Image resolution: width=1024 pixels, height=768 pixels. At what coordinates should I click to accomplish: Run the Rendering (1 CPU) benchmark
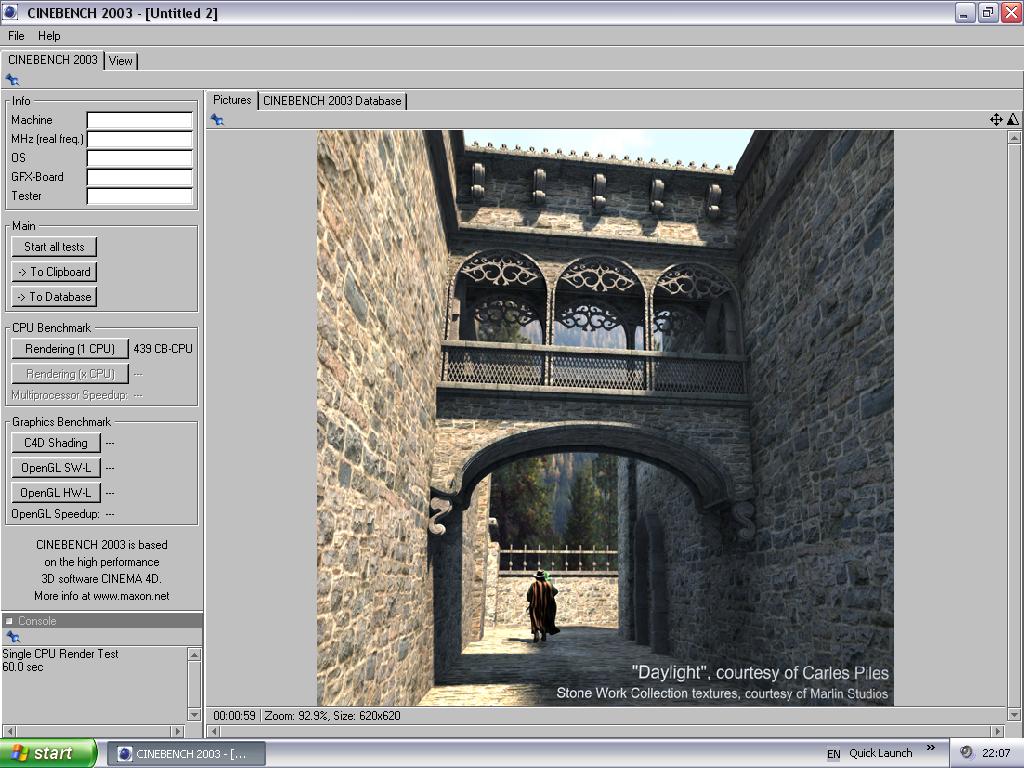click(70, 349)
